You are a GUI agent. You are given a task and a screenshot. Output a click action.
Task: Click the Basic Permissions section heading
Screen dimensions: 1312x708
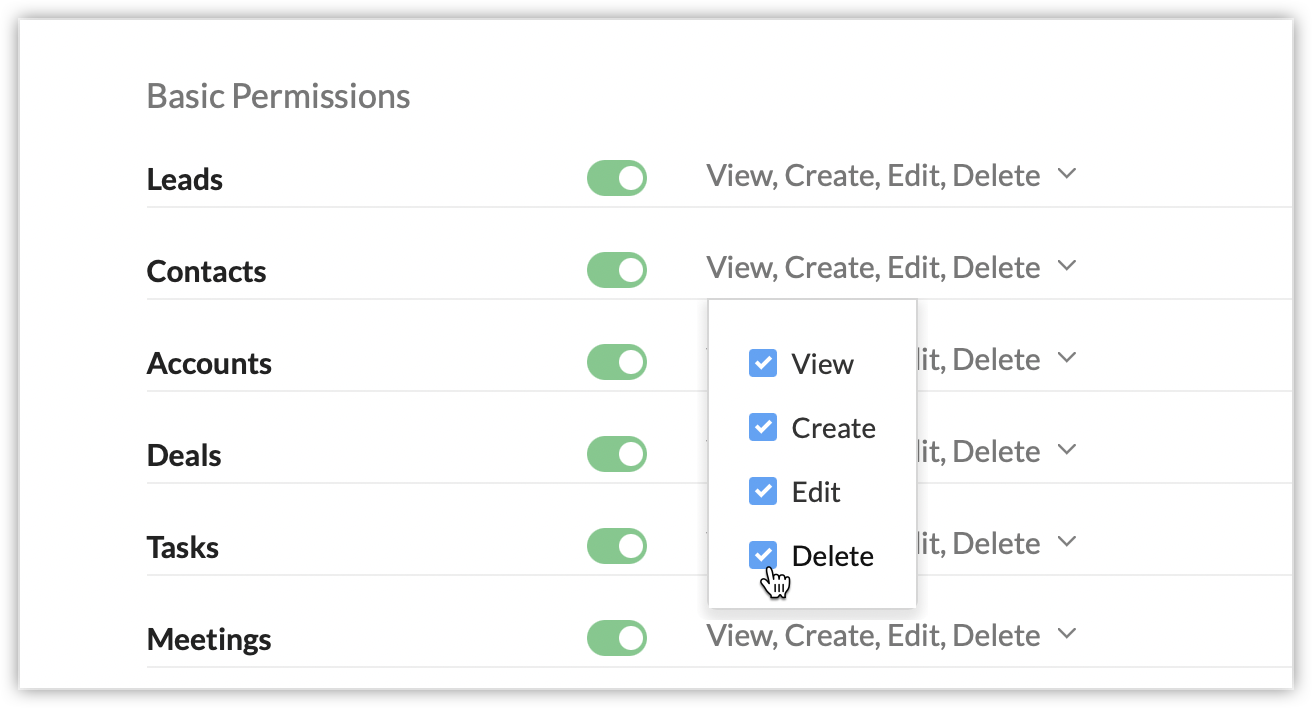278,96
